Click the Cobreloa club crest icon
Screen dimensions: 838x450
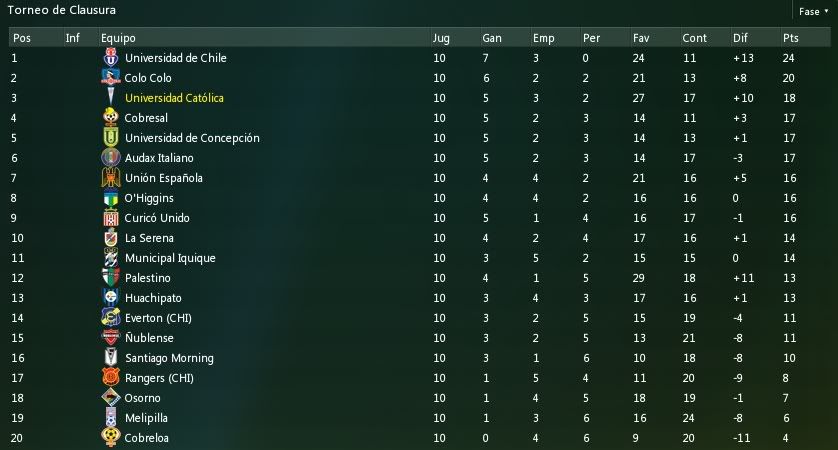[111, 437]
